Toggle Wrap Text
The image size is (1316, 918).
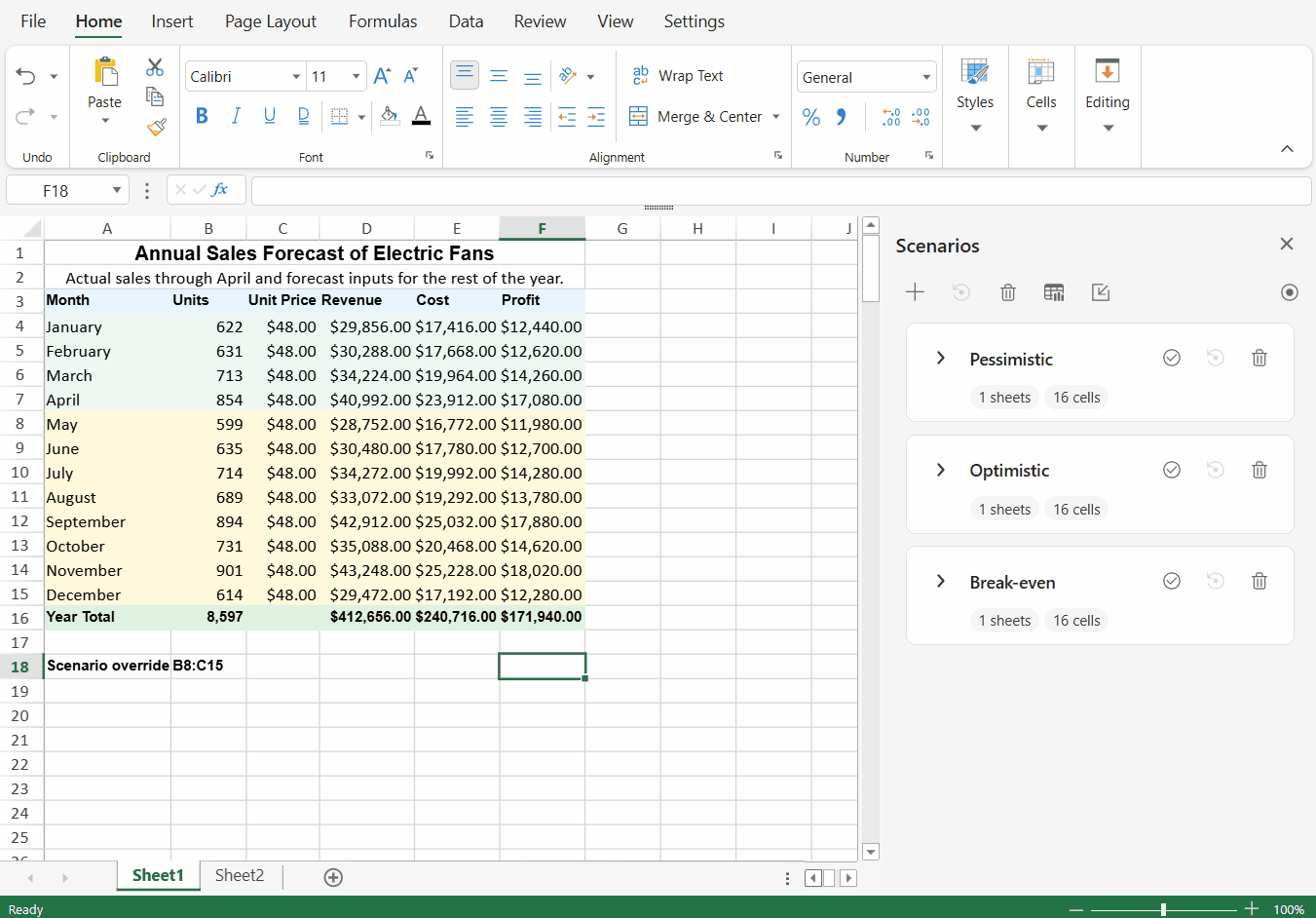coord(678,76)
